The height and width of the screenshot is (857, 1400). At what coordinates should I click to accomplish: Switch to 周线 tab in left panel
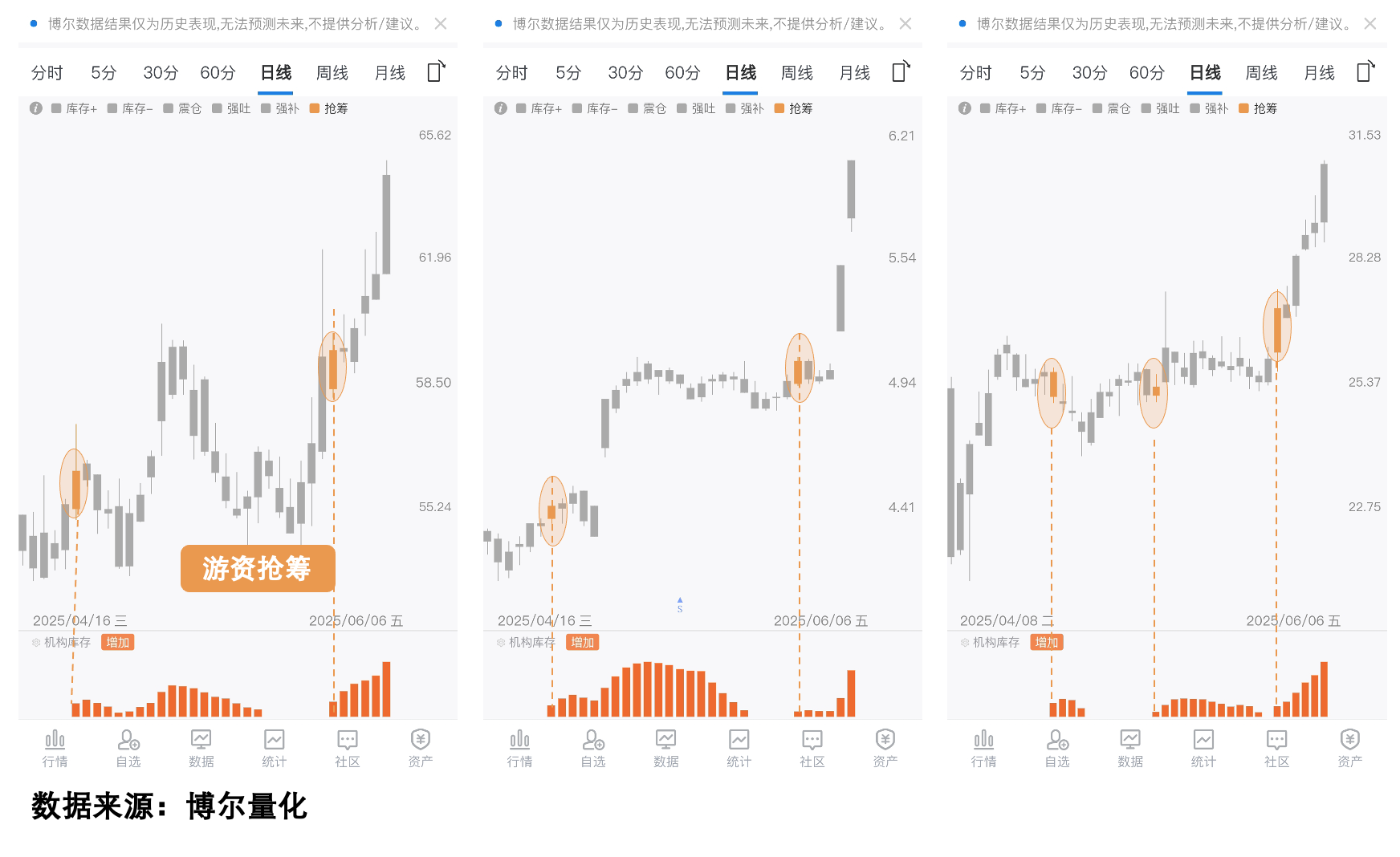332,73
